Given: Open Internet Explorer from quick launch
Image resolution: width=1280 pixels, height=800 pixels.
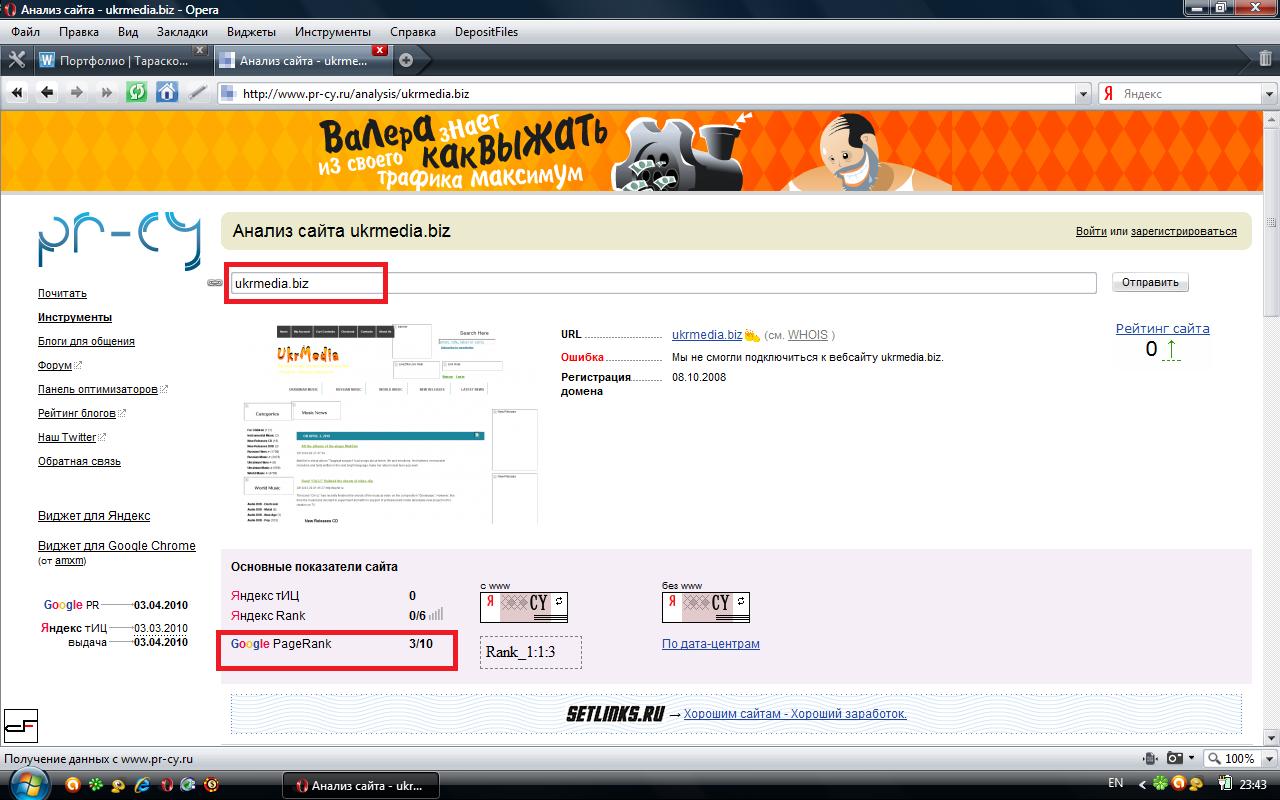Looking at the screenshot, I should (141, 785).
